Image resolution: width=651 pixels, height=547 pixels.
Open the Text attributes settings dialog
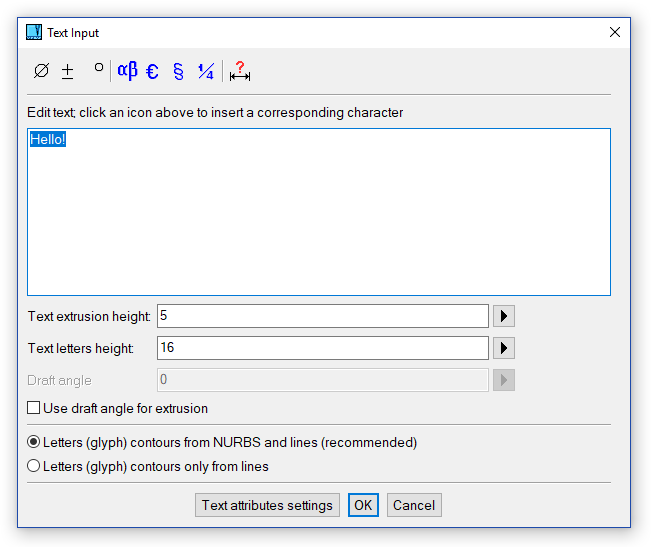(x=267, y=505)
